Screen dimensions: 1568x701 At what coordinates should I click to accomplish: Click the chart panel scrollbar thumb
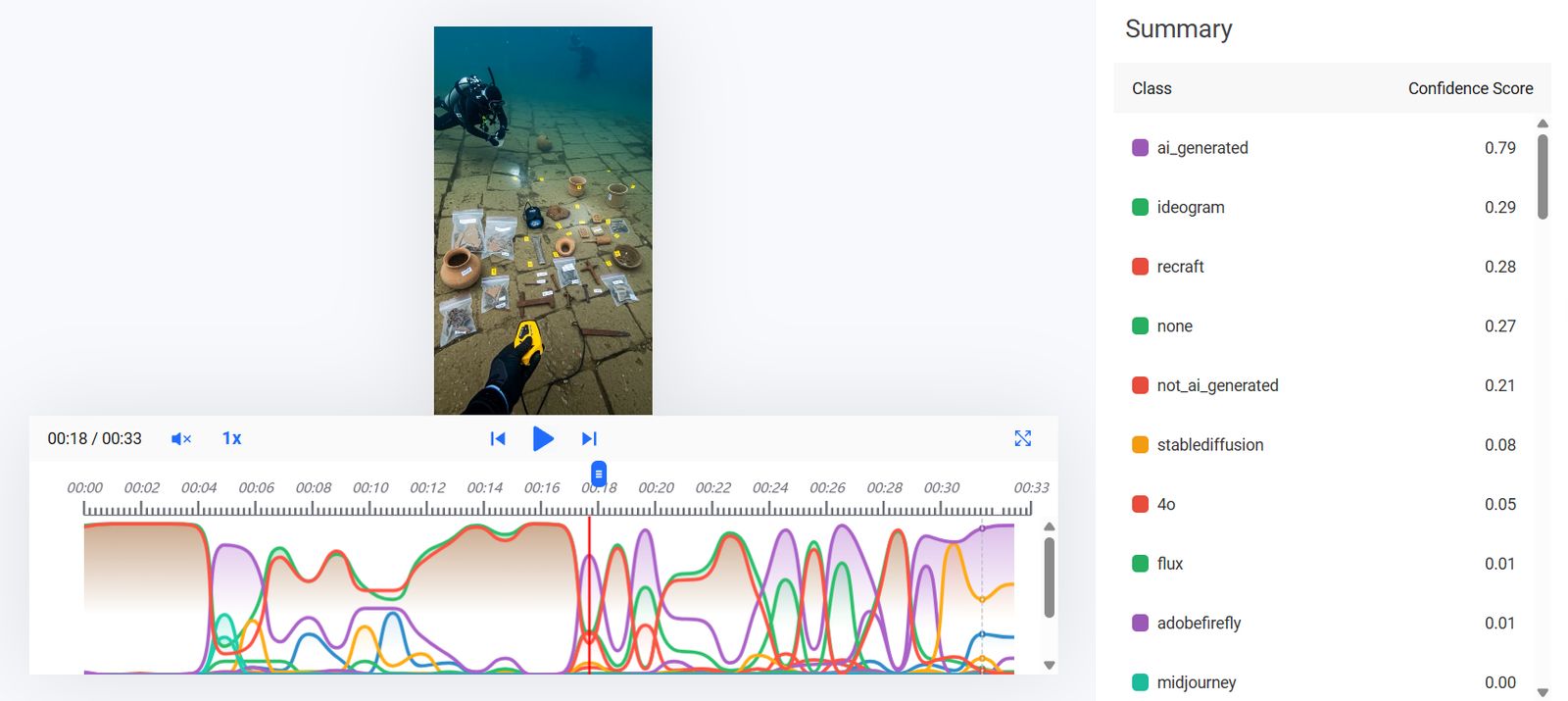tap(1049, 577)
